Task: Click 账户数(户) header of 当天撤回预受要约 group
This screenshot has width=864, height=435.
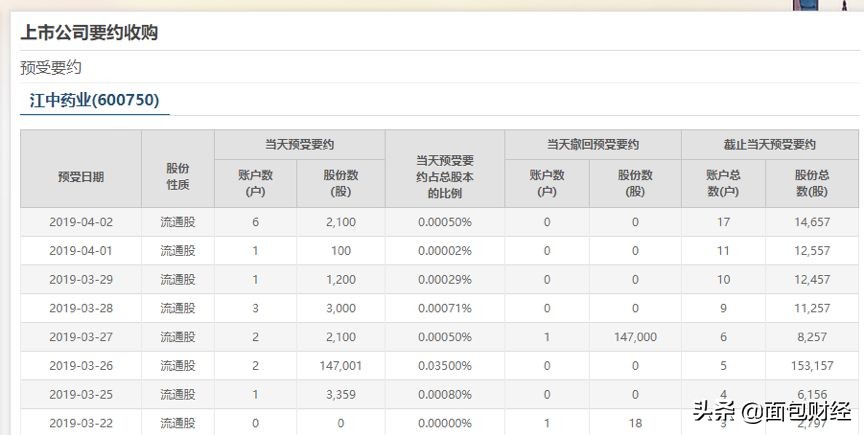Action: (547, 184)
